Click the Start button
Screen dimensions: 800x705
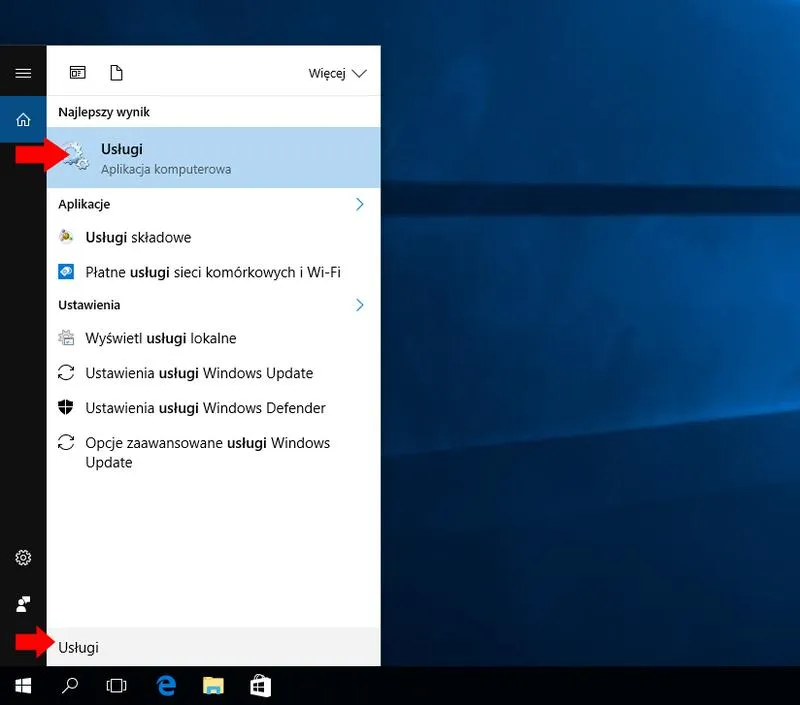[x=21, y=686]
